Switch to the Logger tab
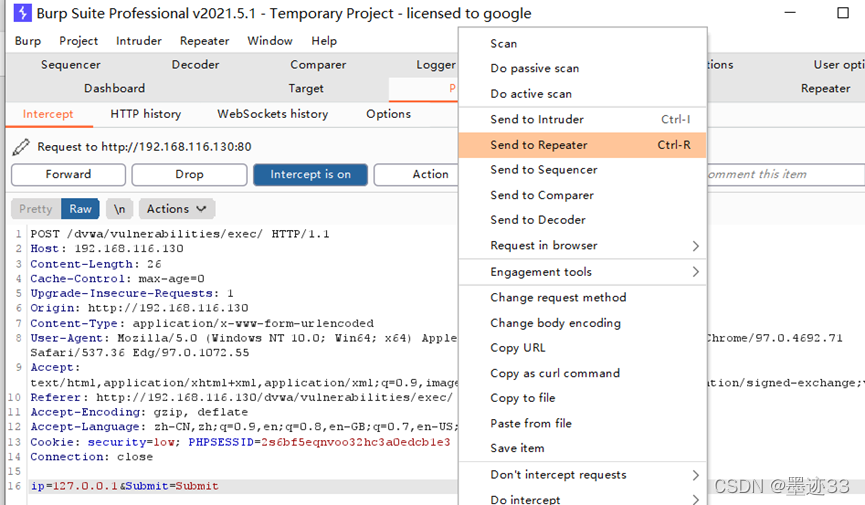The height and width of the screenshot is (505, 865). (436, 65)
